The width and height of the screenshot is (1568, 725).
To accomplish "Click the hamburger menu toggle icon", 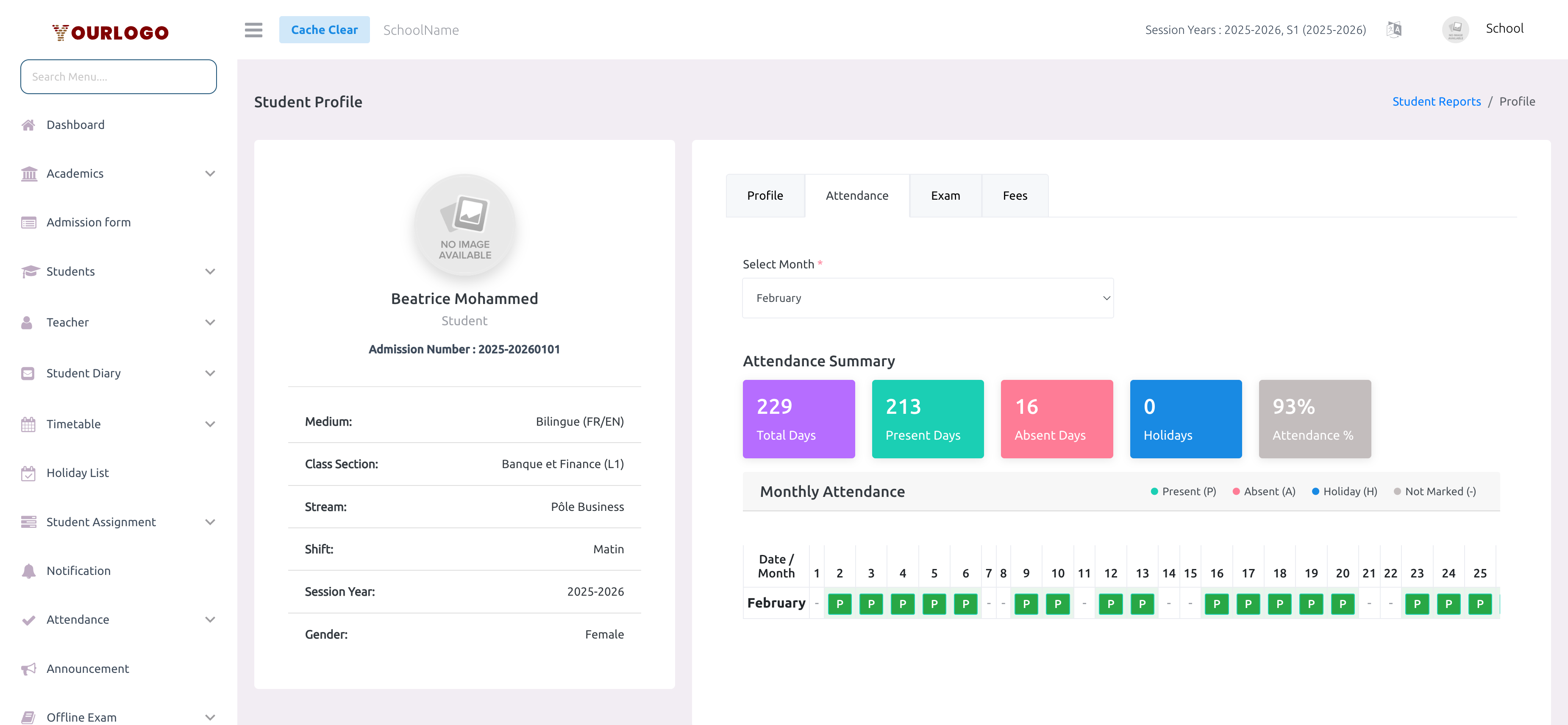I will coord(253,30).
